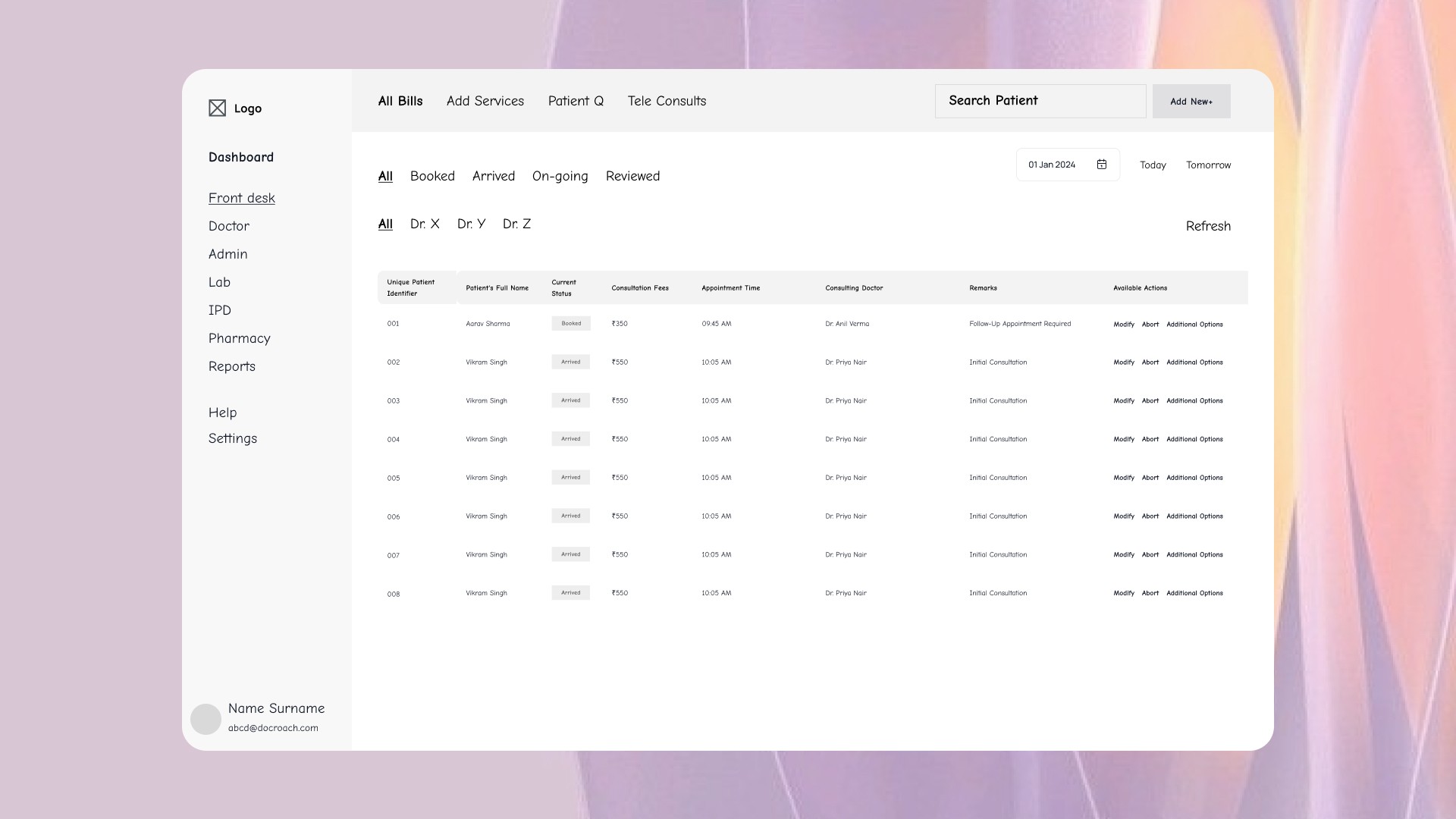
Task: Click Abort for patient 004
Action: (x=1150, y=439)
